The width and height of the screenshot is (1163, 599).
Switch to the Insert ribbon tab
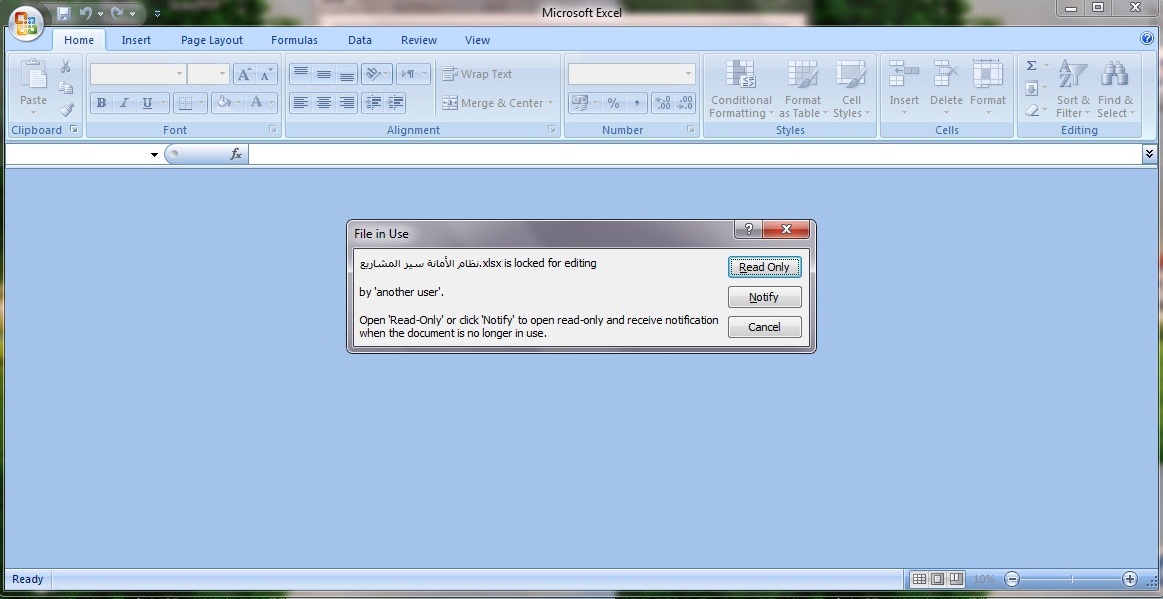click(136, 40)
